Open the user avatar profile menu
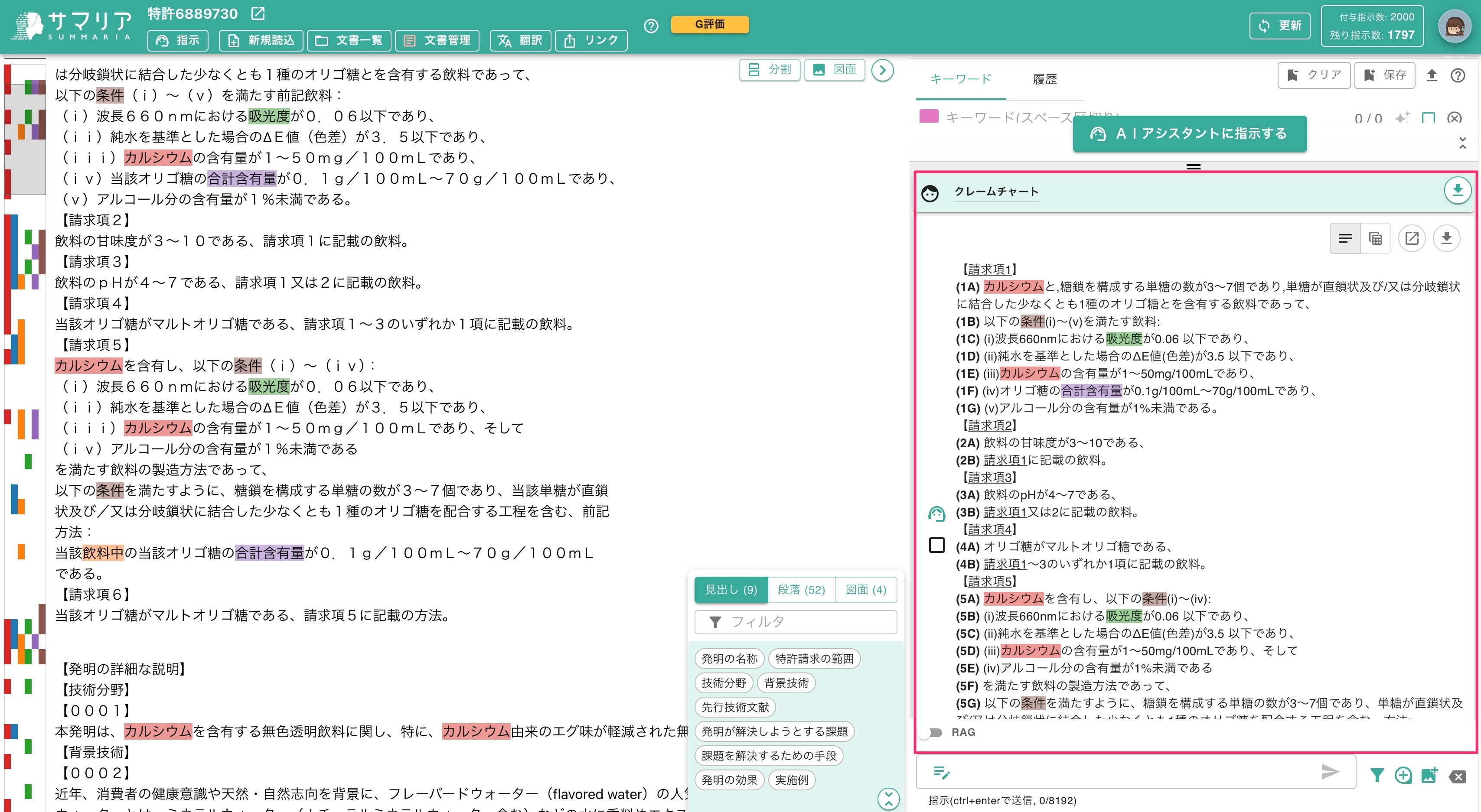This screenshot has height=812, width=1481. pos(1455,26)
